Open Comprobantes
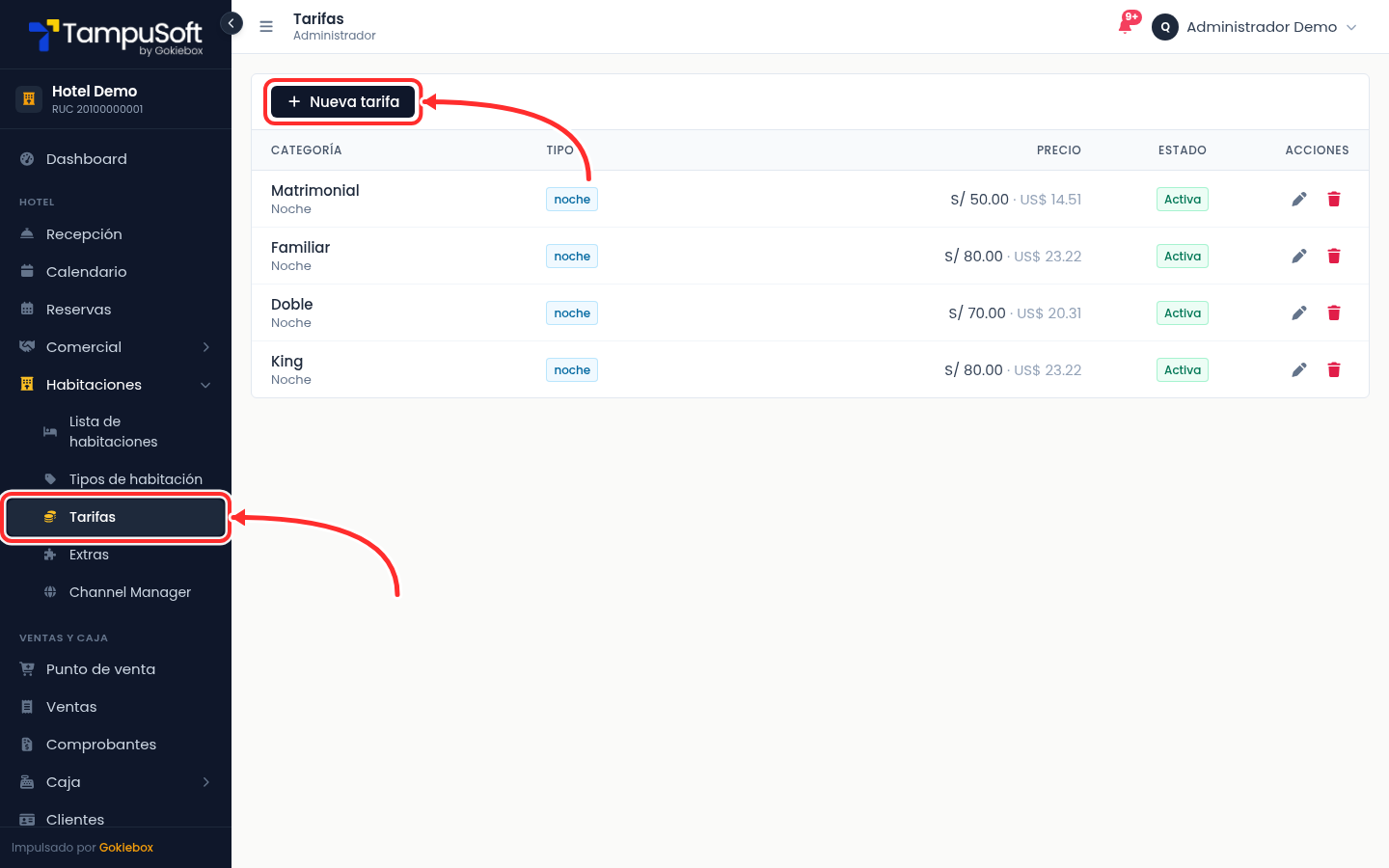The image size is (1389, 868). coord(116,745)
